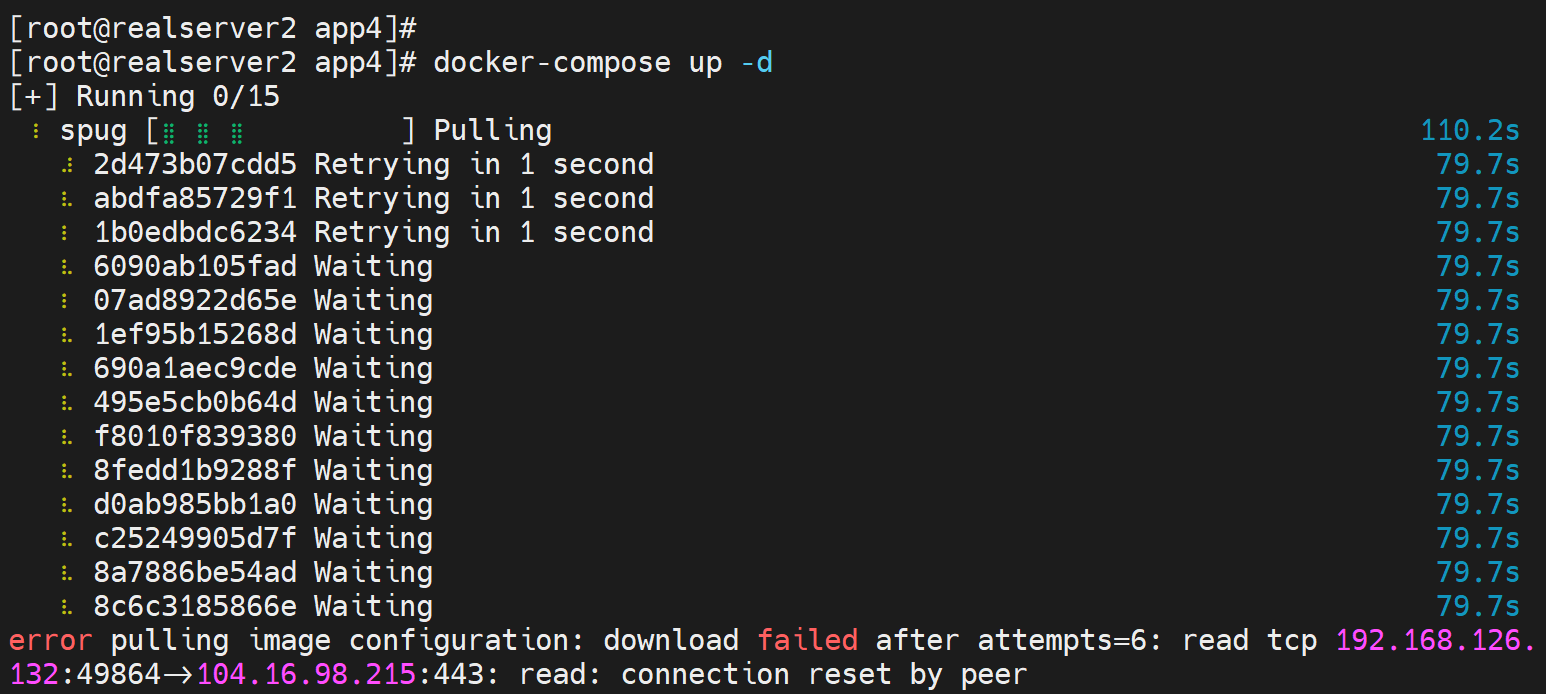Click the blue "-d" flag

tap(756, 63)
